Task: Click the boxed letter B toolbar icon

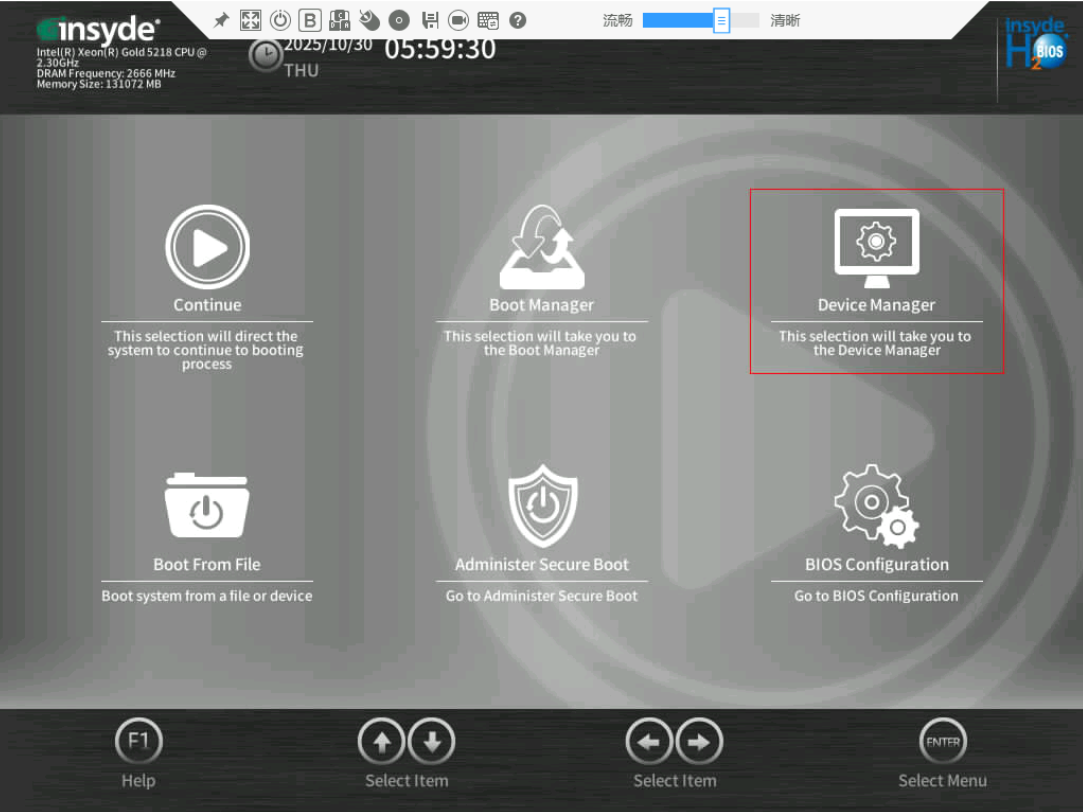Action: tap(310, 20)
